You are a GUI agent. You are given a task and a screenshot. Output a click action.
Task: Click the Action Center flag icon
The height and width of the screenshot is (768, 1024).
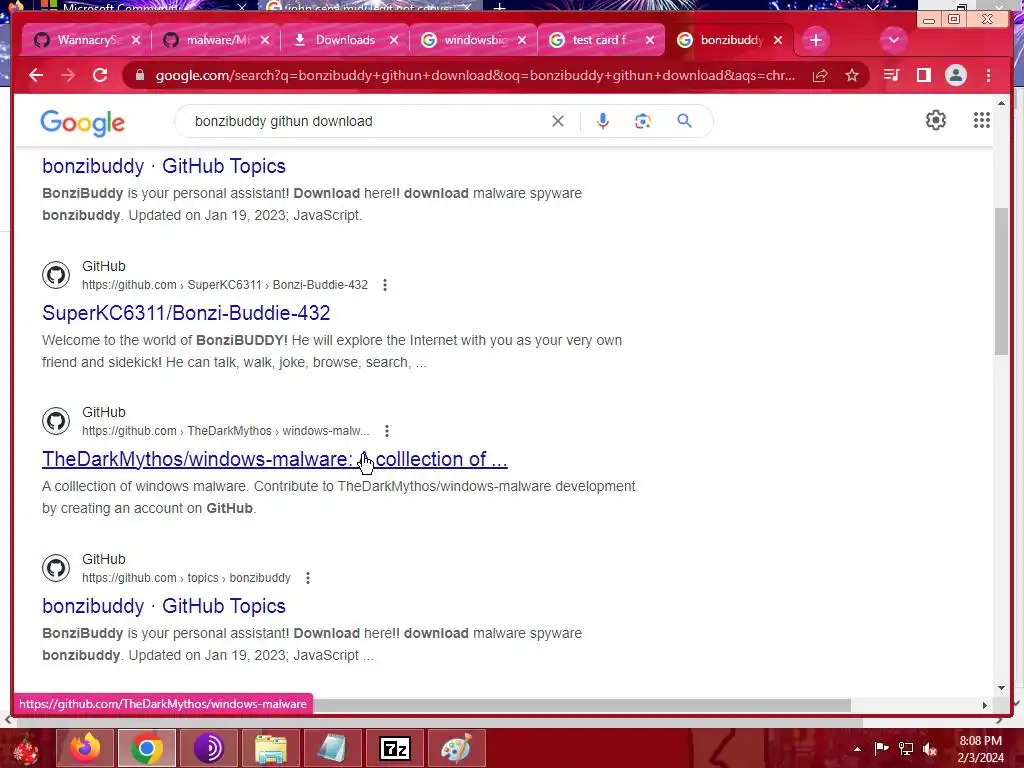[881, 749]
